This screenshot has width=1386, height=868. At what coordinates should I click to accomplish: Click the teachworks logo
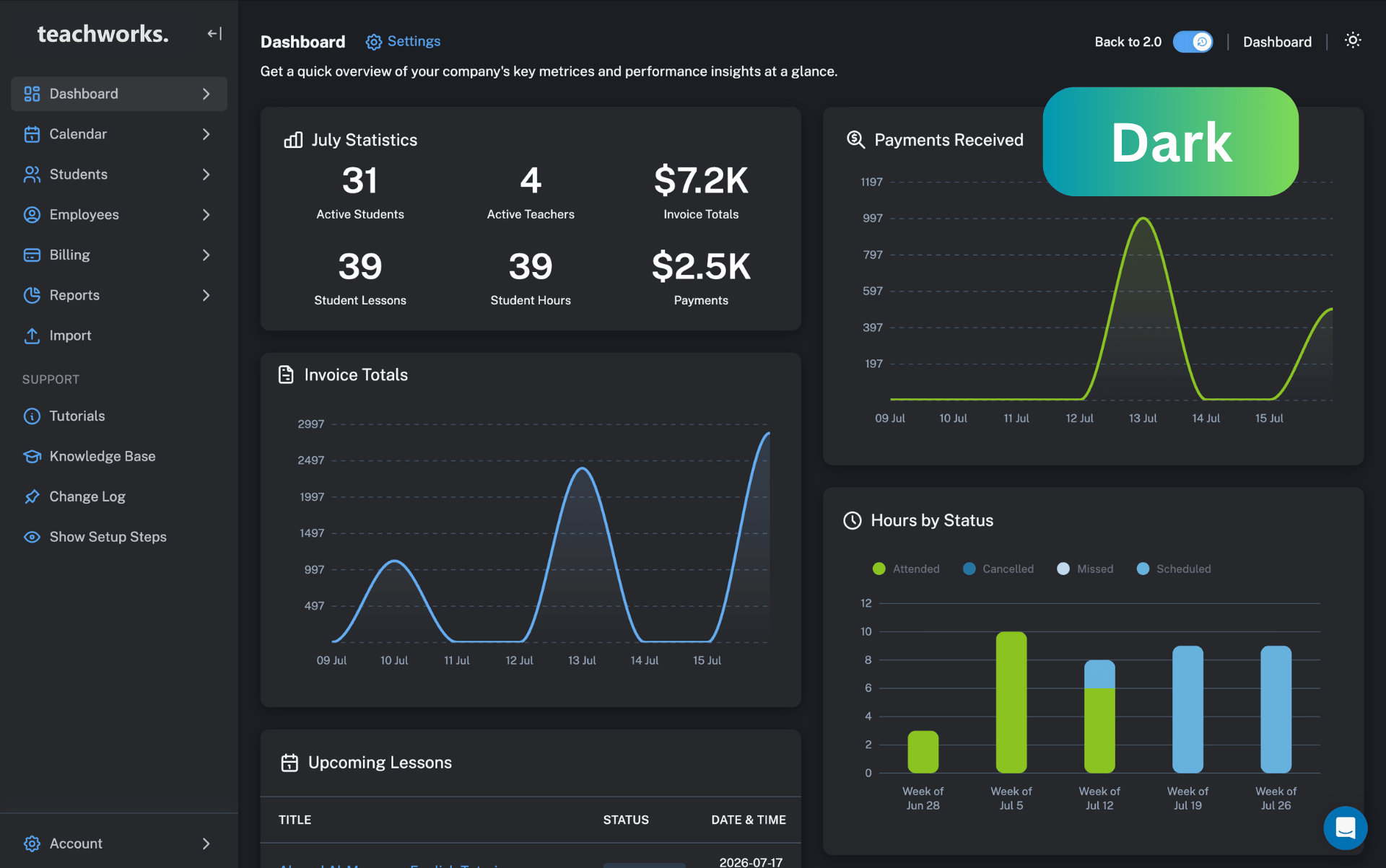pyautogui.click(x=103, y=34)
